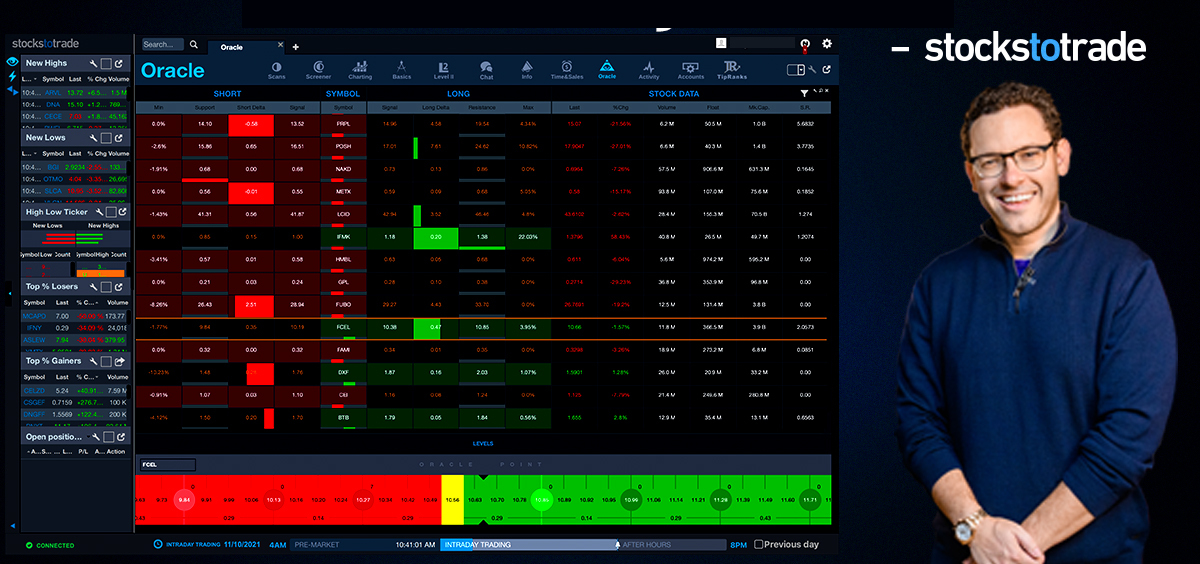
Task: Click the search magnifier icon
Action: tap(194, 45)
